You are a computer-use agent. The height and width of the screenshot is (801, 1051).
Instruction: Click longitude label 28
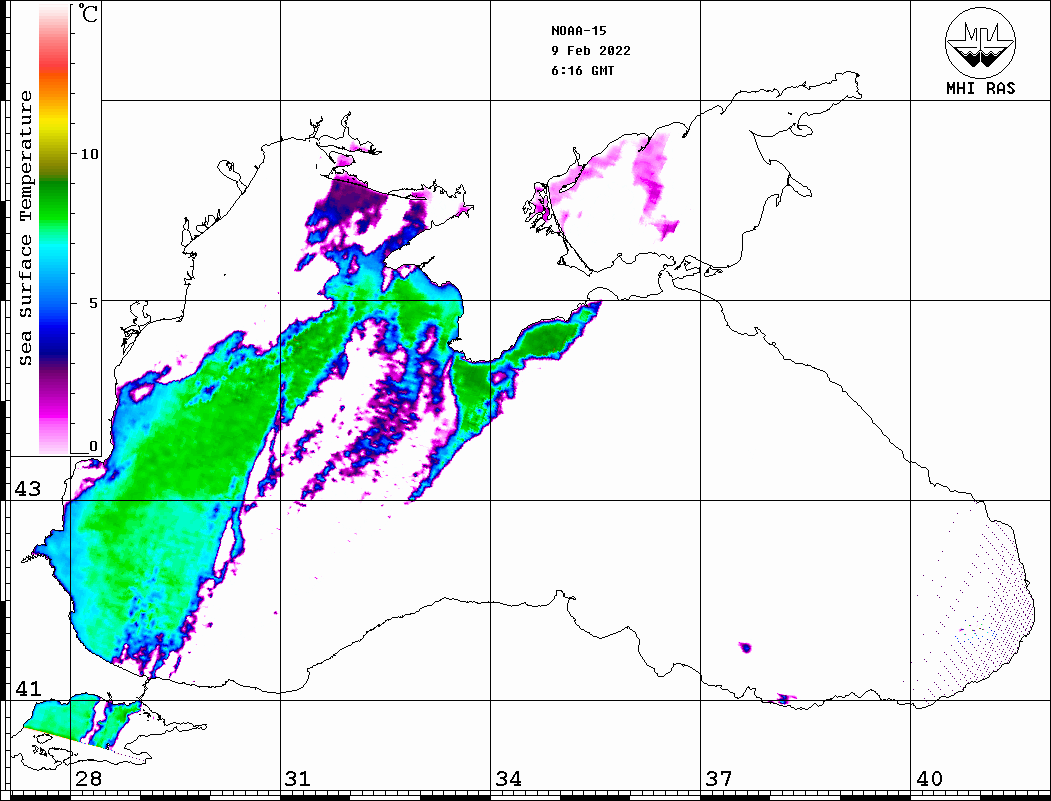point(88,778)
